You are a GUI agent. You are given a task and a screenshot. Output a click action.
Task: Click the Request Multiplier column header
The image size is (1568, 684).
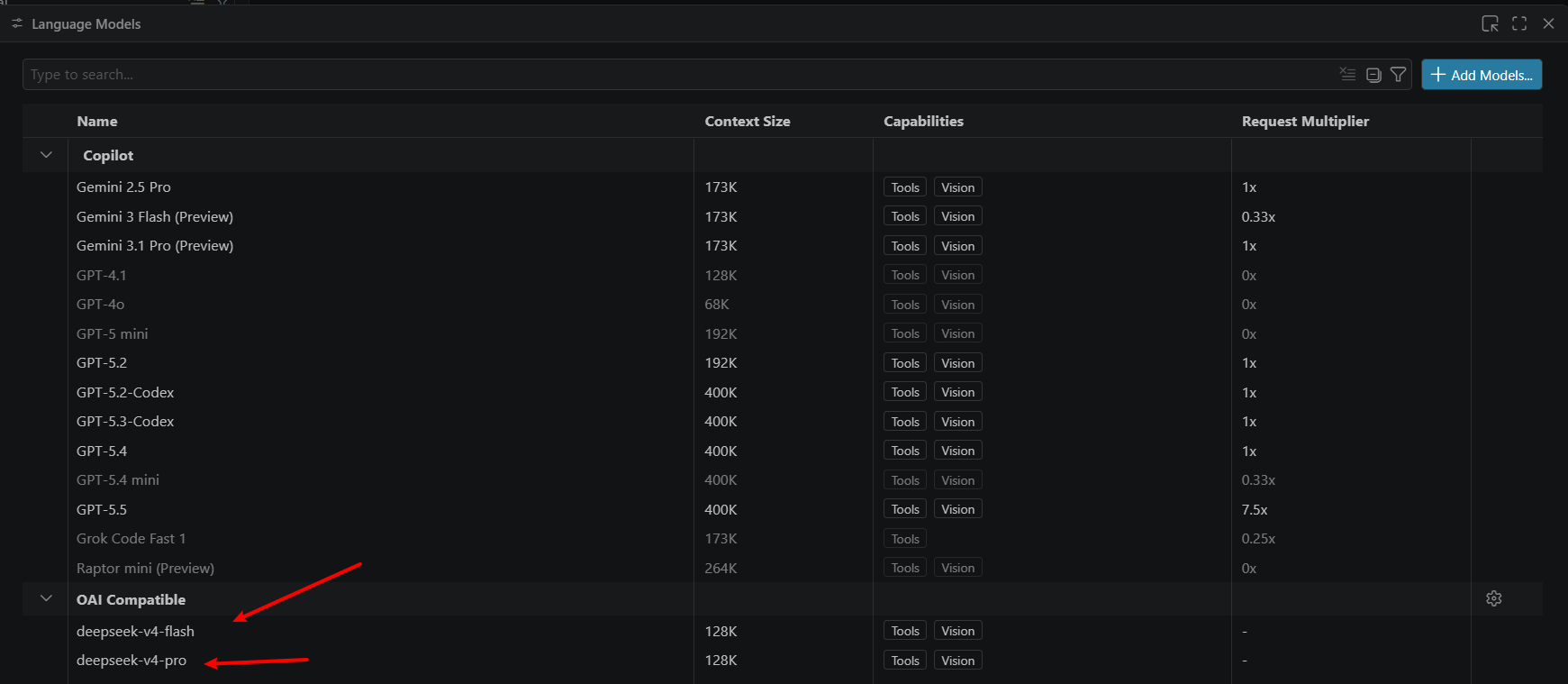(1305, 121)
